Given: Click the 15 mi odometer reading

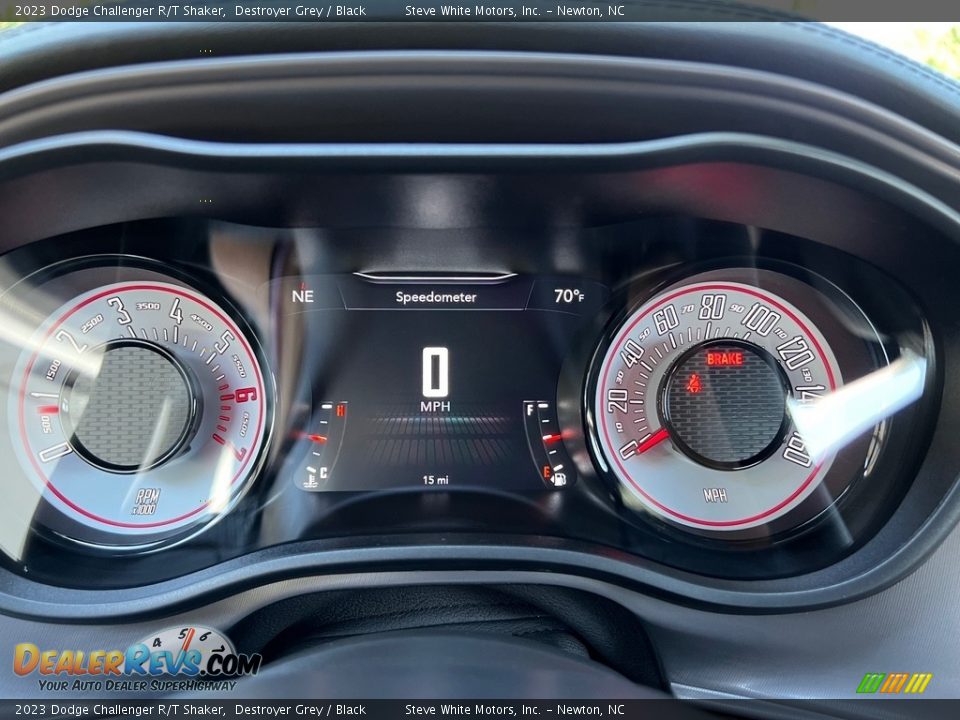Looking at the screenshot, I should [x=435, y=480].
